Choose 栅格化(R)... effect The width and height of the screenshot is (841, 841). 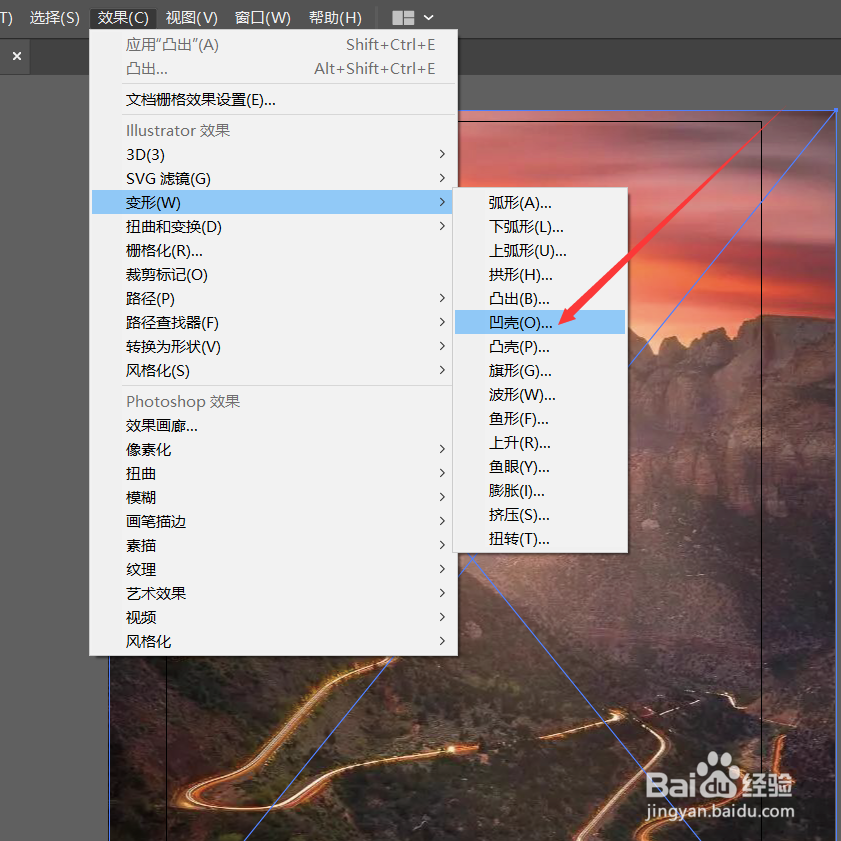point(274,250)
